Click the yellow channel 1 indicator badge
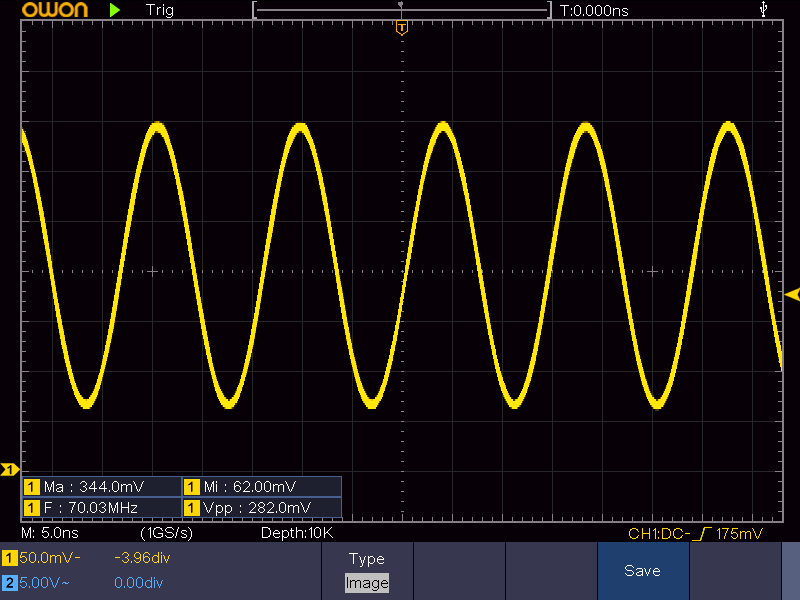 click(x=9, y=558)
